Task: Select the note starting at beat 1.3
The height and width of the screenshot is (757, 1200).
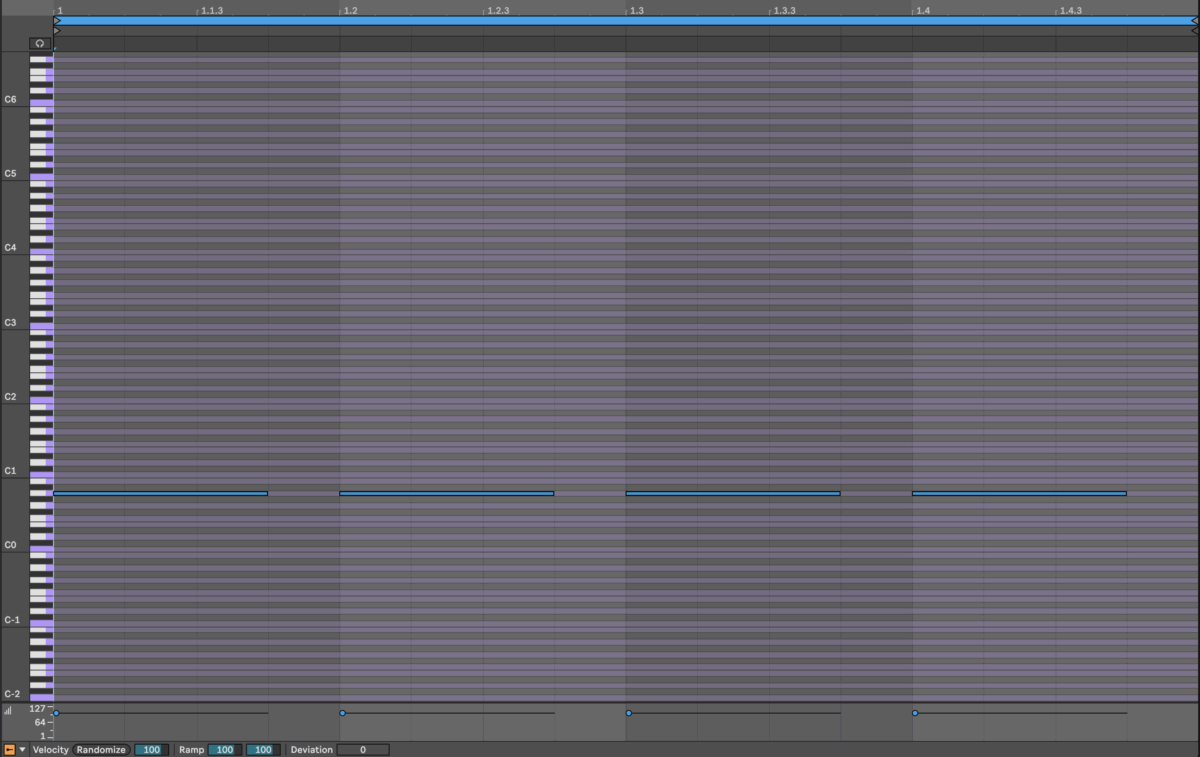Action: coord(732,493)
